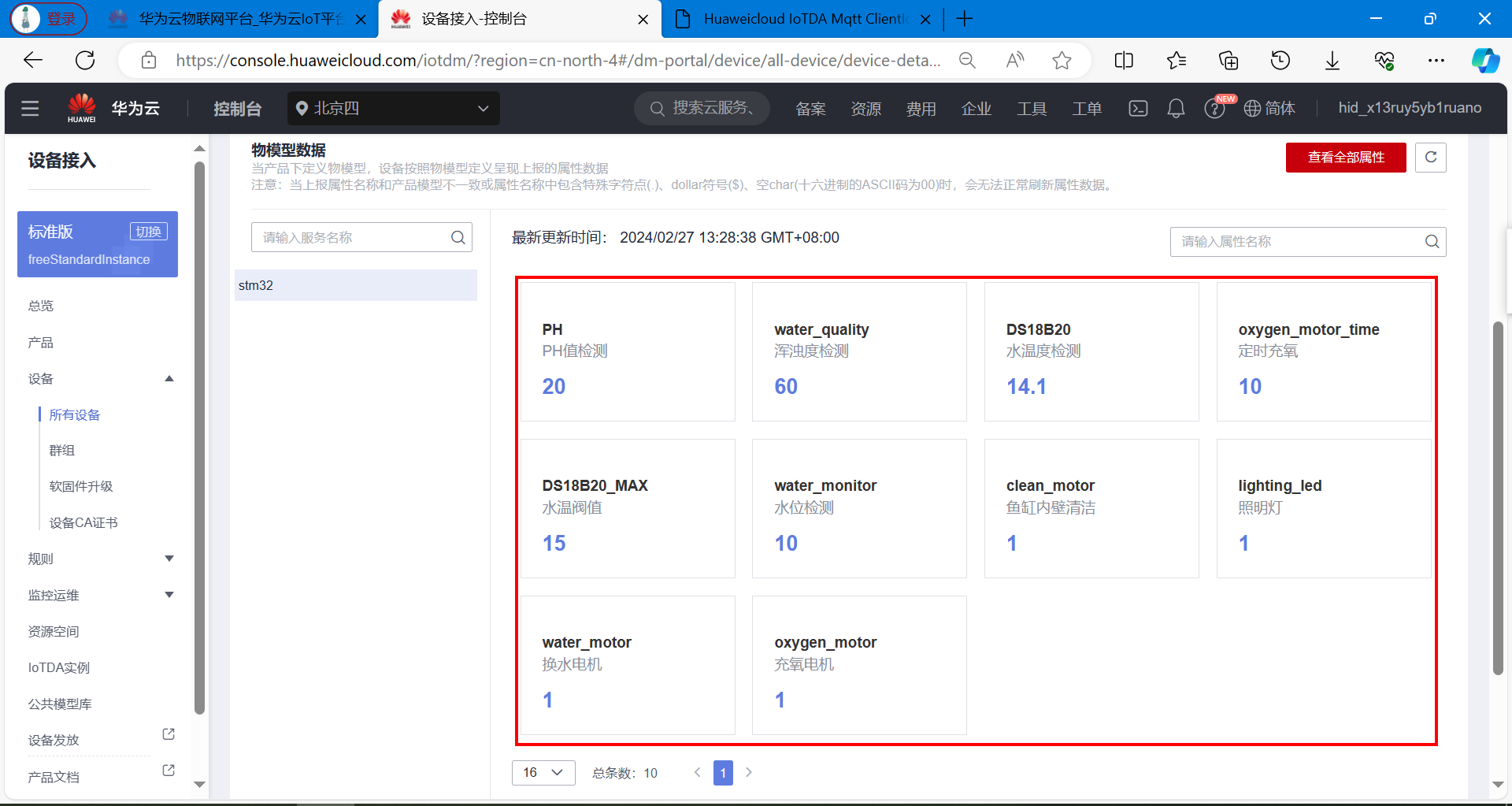Click the cloud services search box
1512x806 pixels.
pos(702,109)
